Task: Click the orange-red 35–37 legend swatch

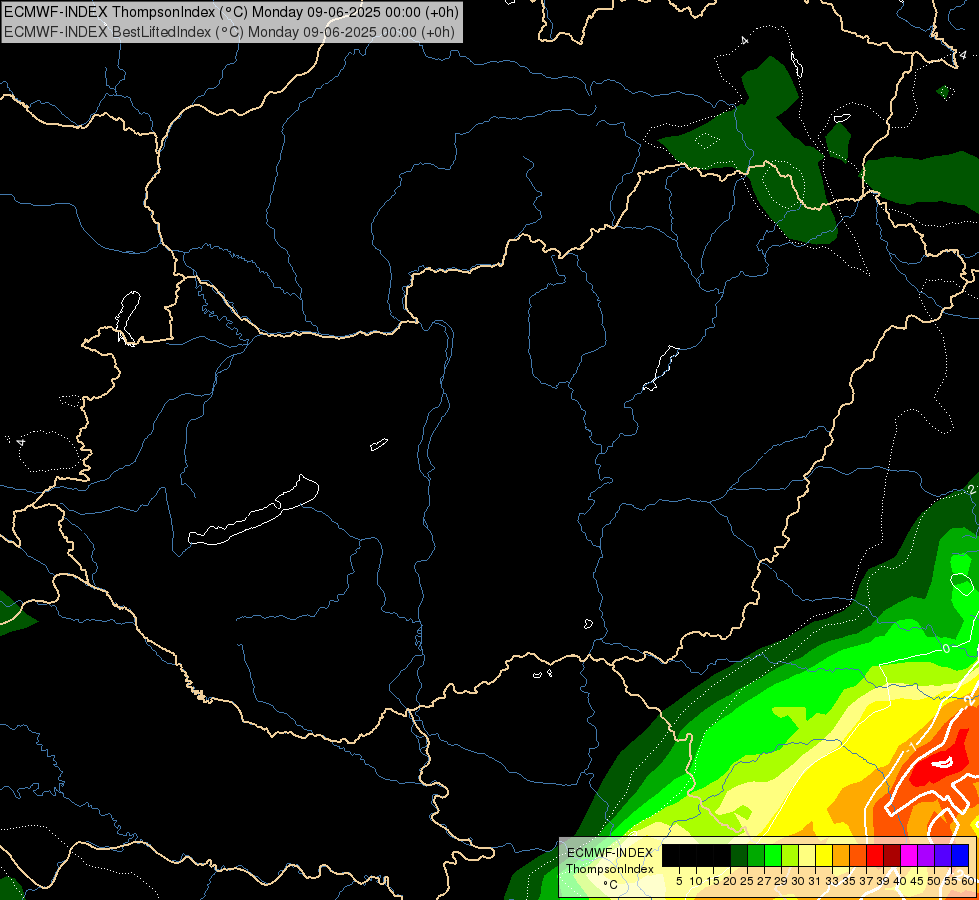Action: click(x=858, y=855)
